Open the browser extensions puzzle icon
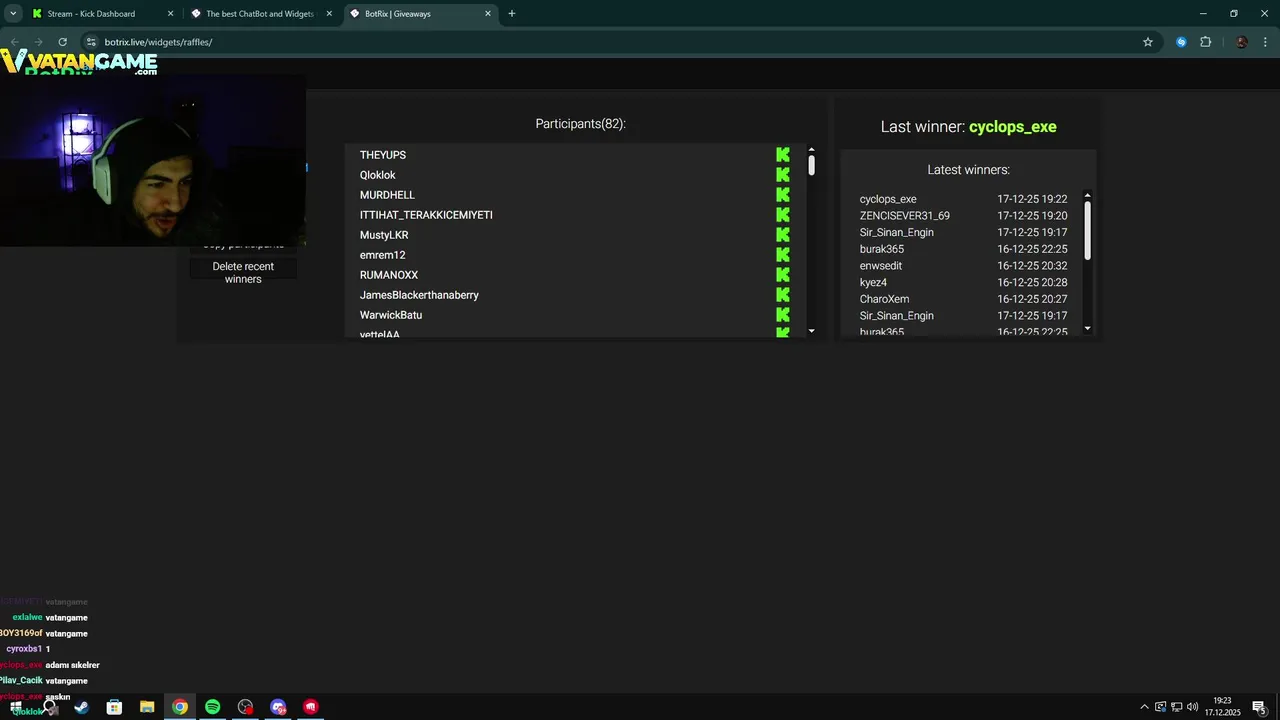Screen dimensions: 1280x720 1205,42
